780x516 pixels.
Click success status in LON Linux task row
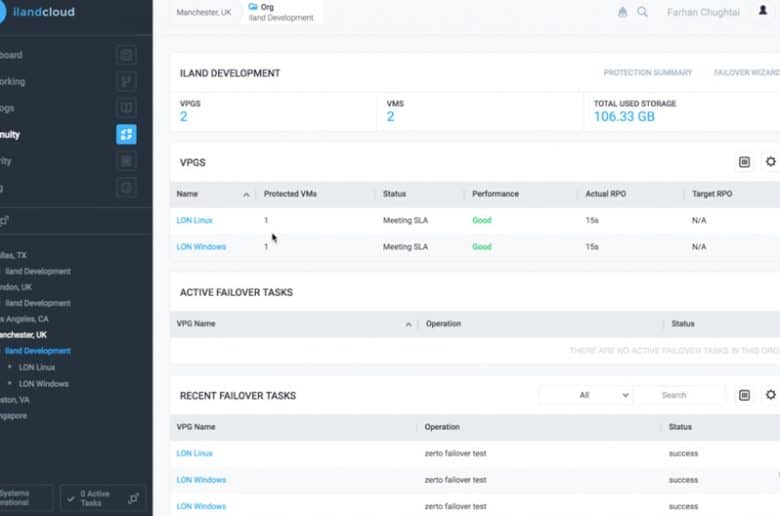(683, 453)
